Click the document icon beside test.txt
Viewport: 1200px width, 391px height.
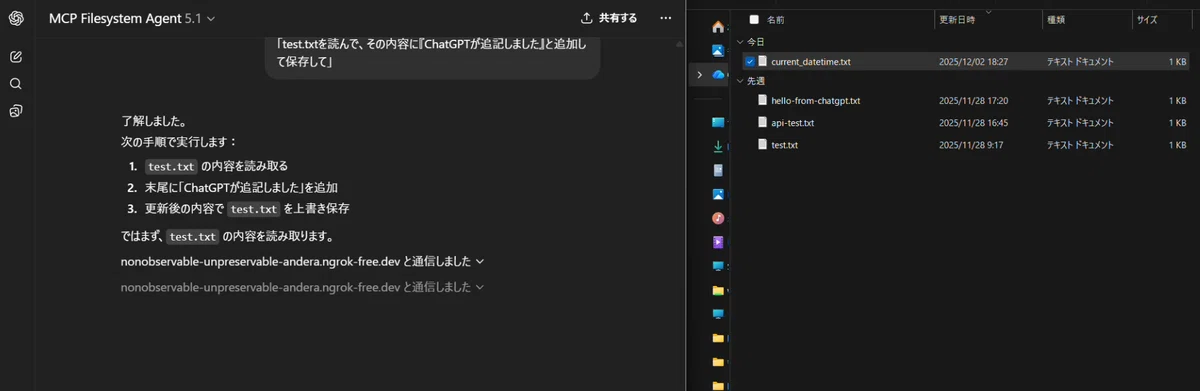[763, 145]
